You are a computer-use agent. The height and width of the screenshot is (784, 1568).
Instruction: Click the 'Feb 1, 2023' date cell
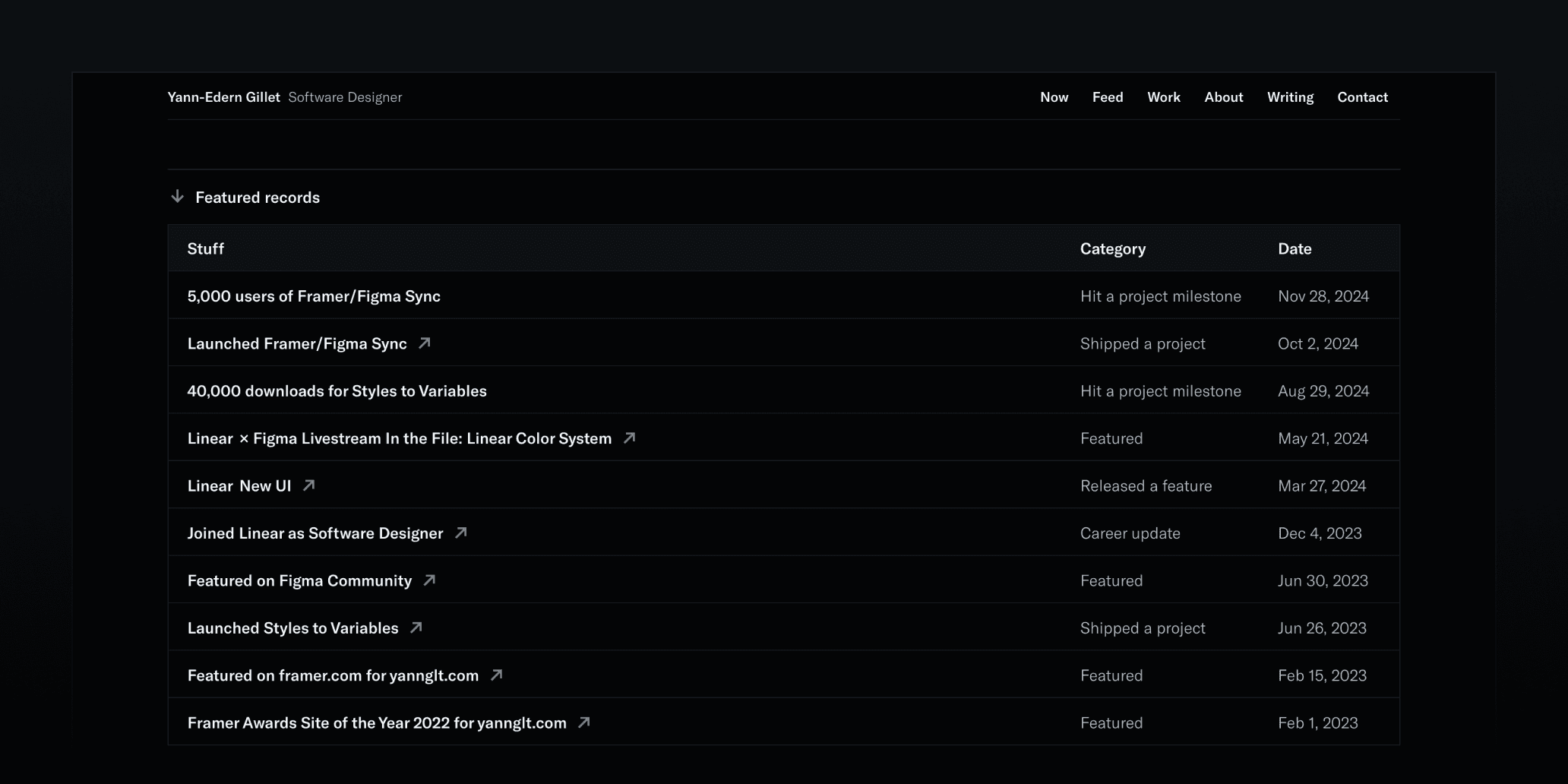point(1318,722)
